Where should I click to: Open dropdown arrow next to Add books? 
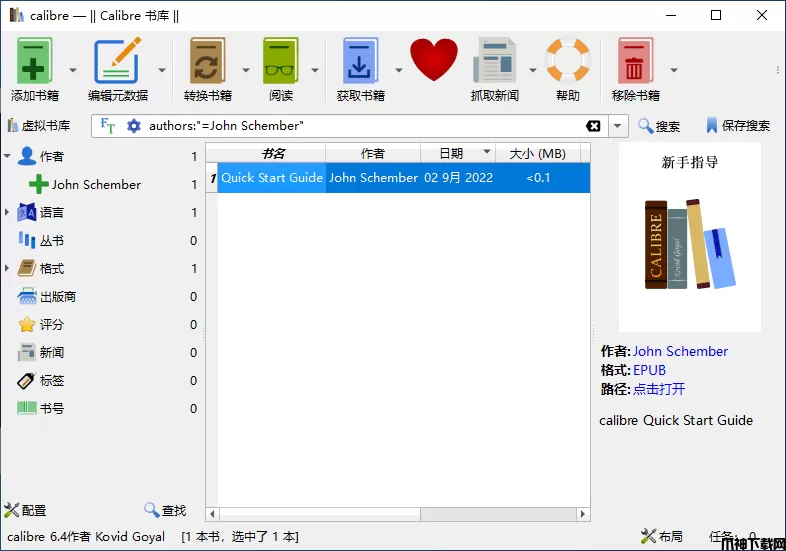coord(73,70)
